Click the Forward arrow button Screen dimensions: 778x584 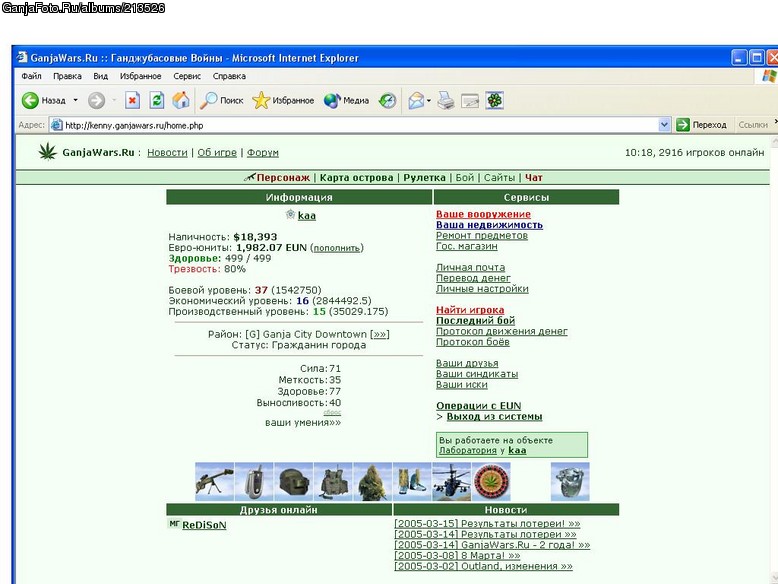point(96,100)
